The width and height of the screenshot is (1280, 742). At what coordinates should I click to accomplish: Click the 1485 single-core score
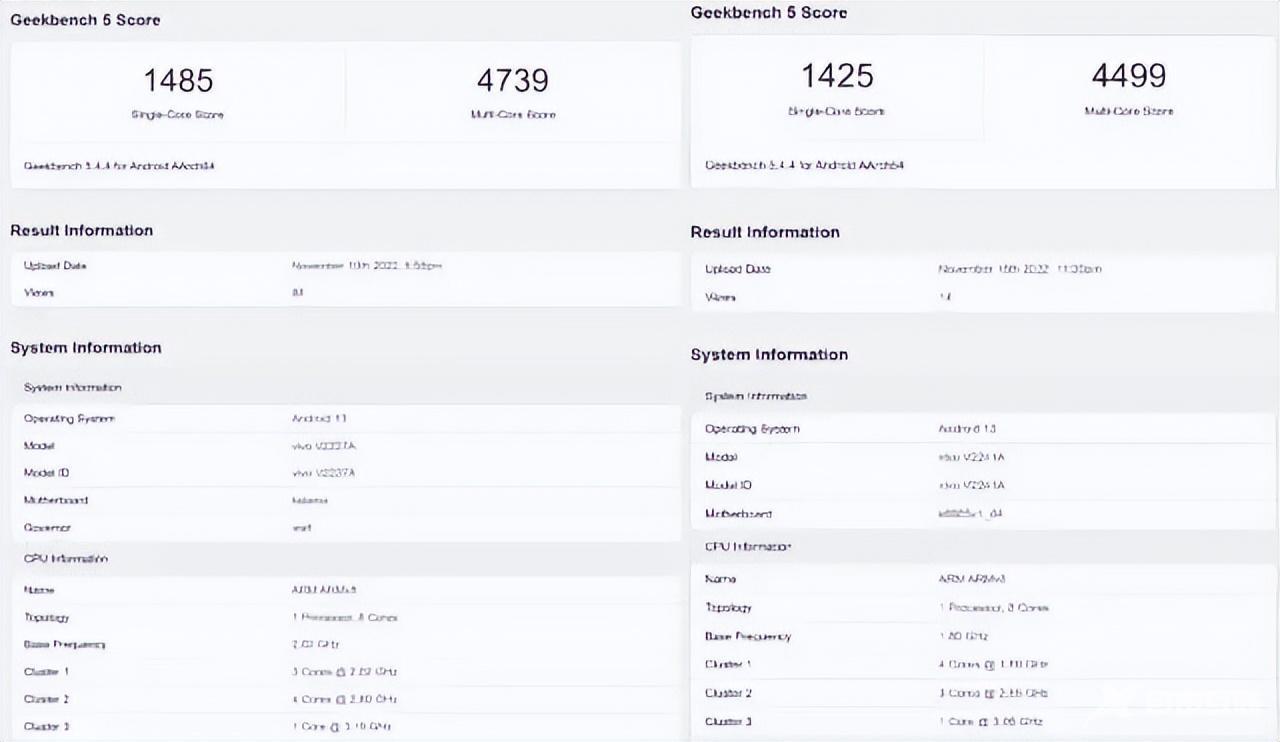(178, 80)
